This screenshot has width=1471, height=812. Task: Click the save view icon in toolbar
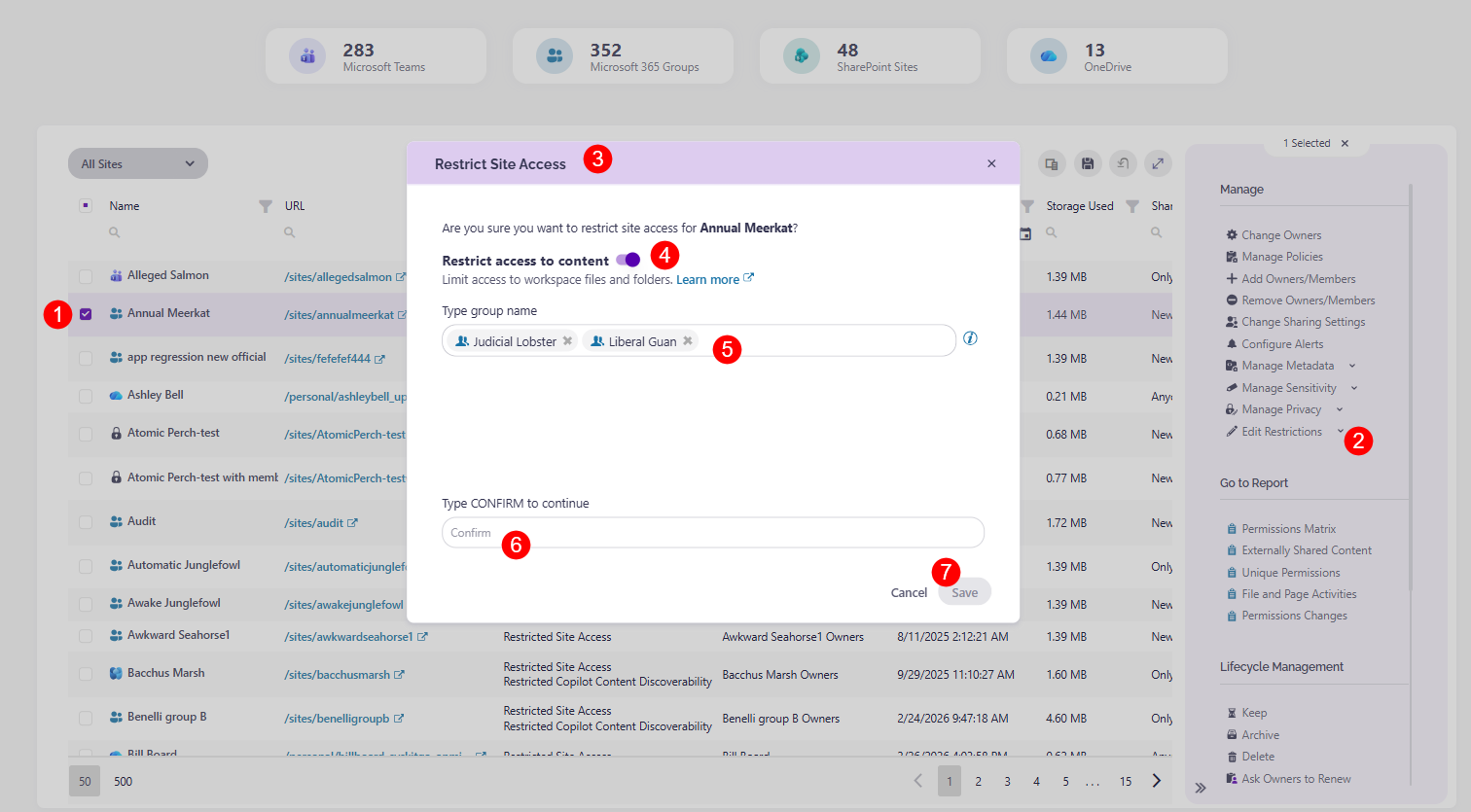(x=1088, y=164)
